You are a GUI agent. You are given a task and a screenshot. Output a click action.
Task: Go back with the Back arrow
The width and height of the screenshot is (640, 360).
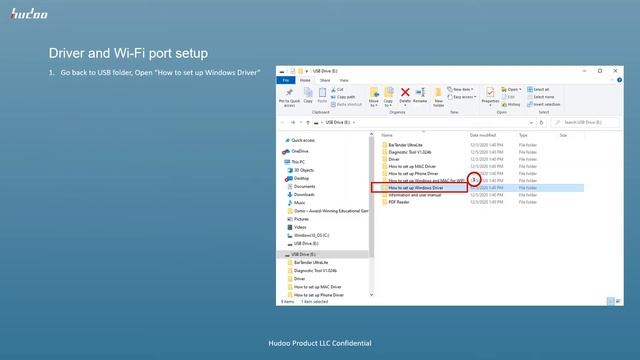282,122
